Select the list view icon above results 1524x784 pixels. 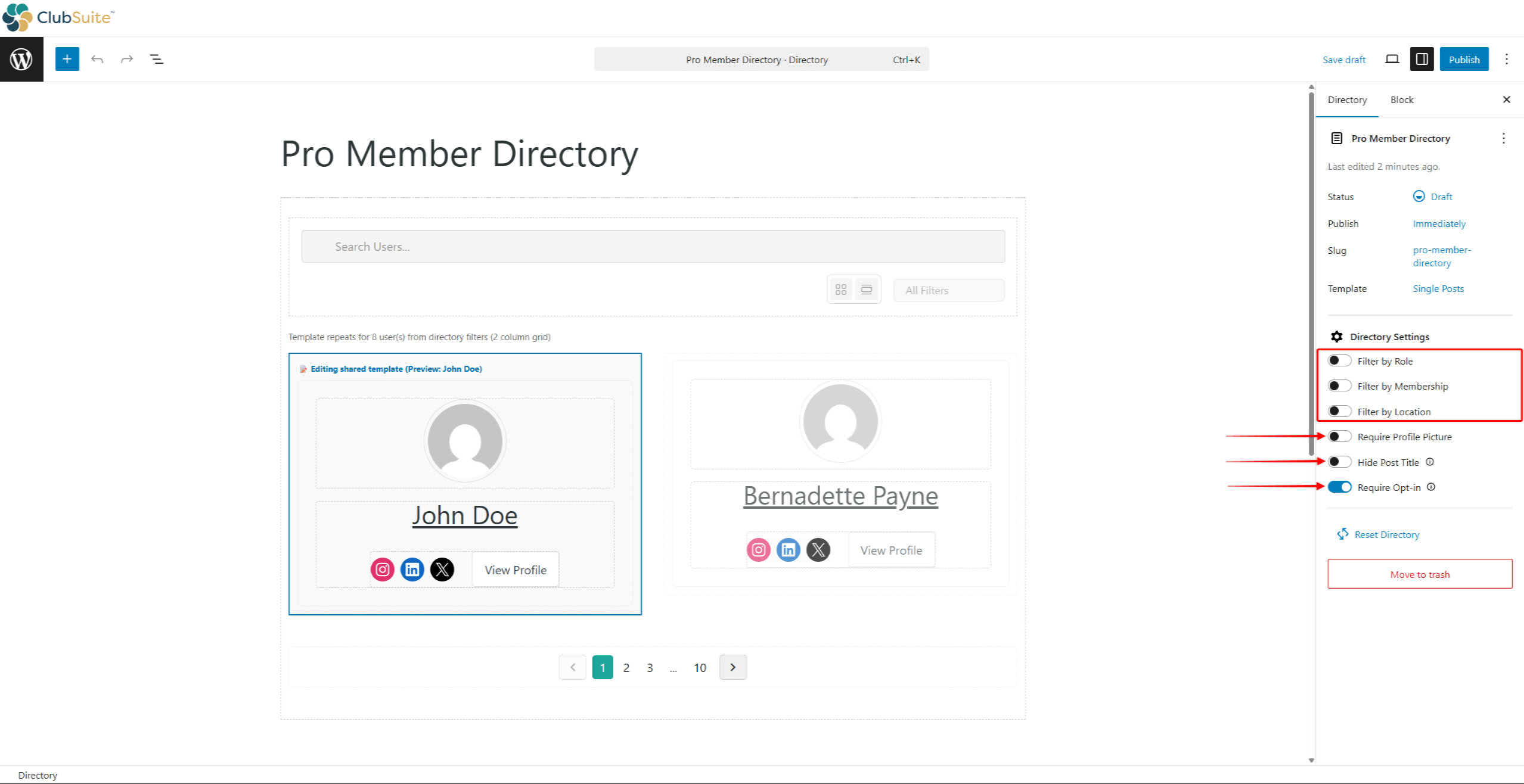[x=867, y=290]
